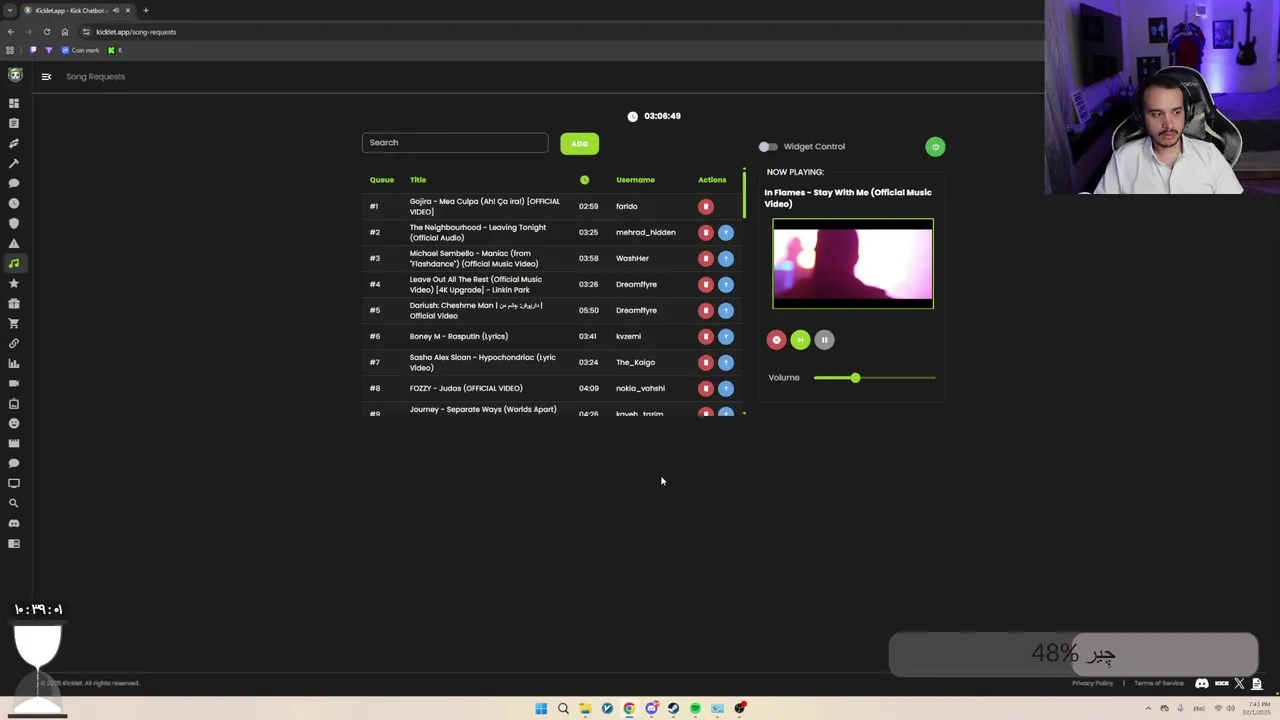Open the gift box icon in sidebar
This screenshot has width=1280, height=720.
click(14, 303)
